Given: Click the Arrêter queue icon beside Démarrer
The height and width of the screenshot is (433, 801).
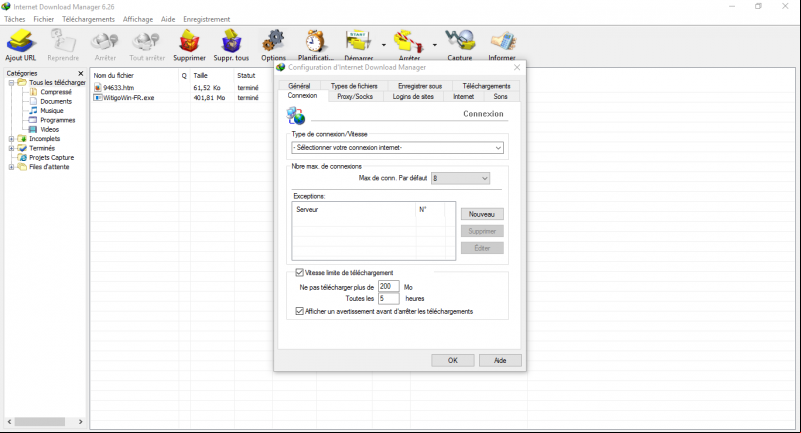Looking at the screenshot, I should [x=409, y=41].
